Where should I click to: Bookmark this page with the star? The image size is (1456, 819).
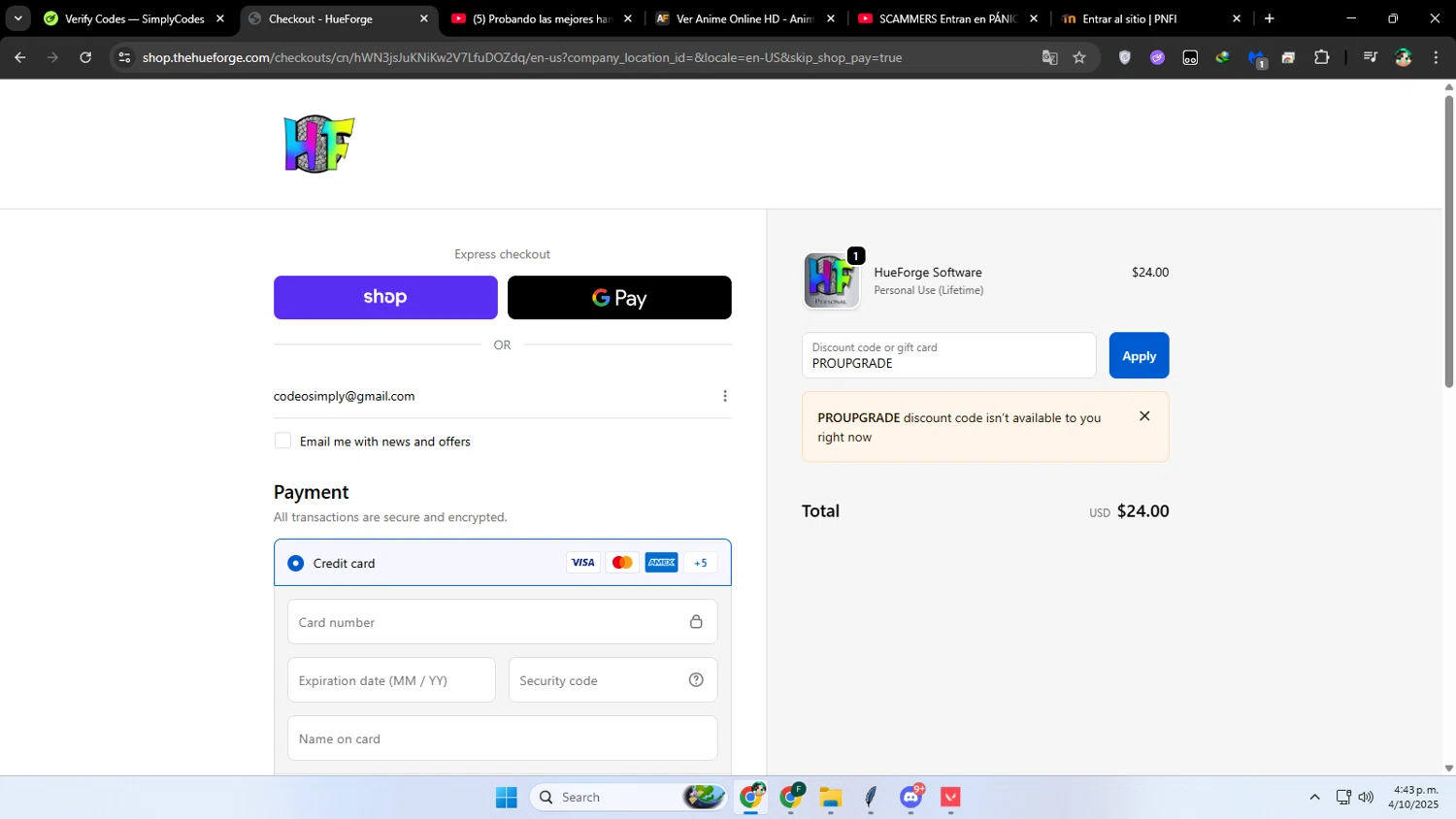(1079, 57)
